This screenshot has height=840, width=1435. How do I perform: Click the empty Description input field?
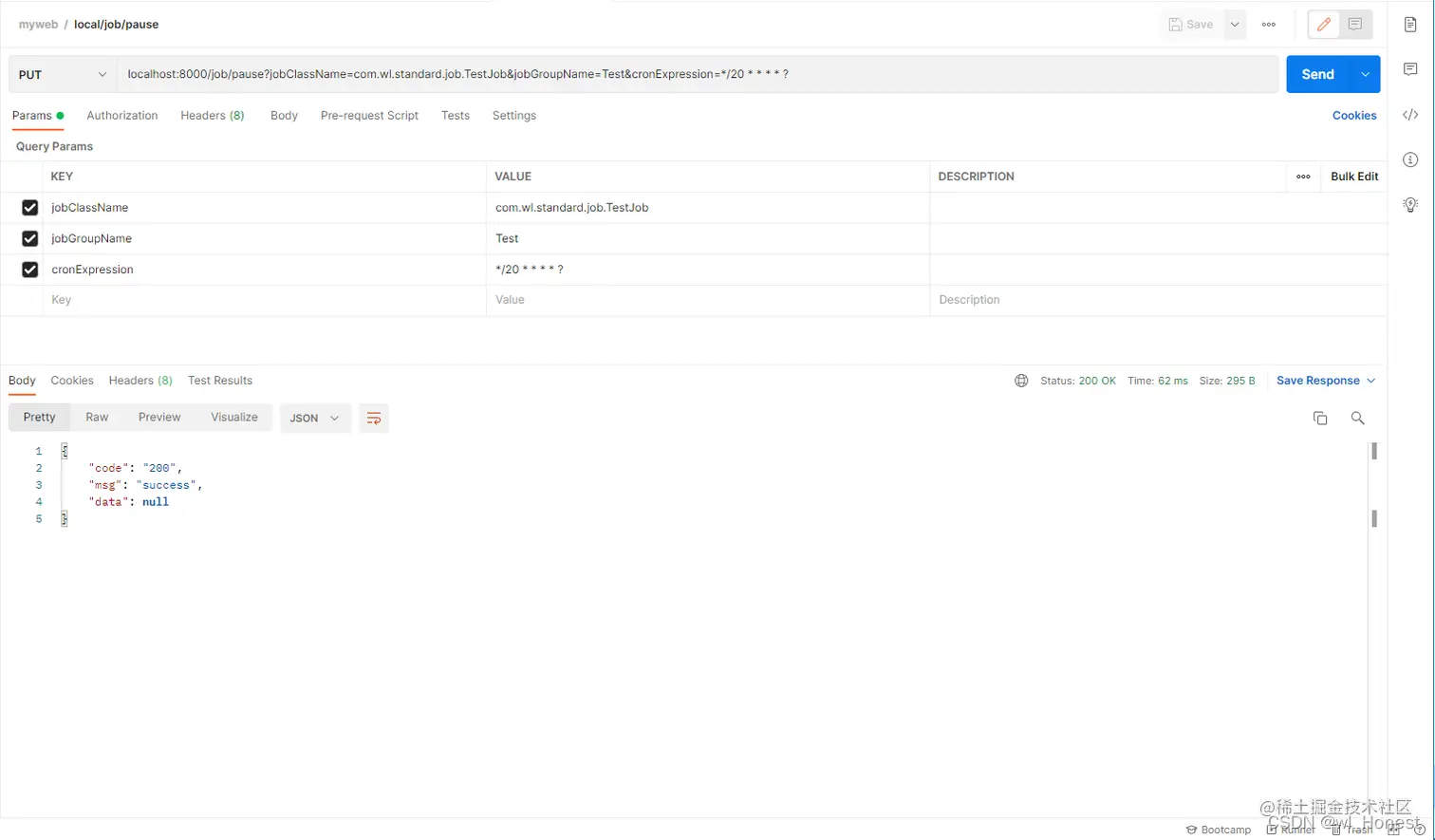1158,300
